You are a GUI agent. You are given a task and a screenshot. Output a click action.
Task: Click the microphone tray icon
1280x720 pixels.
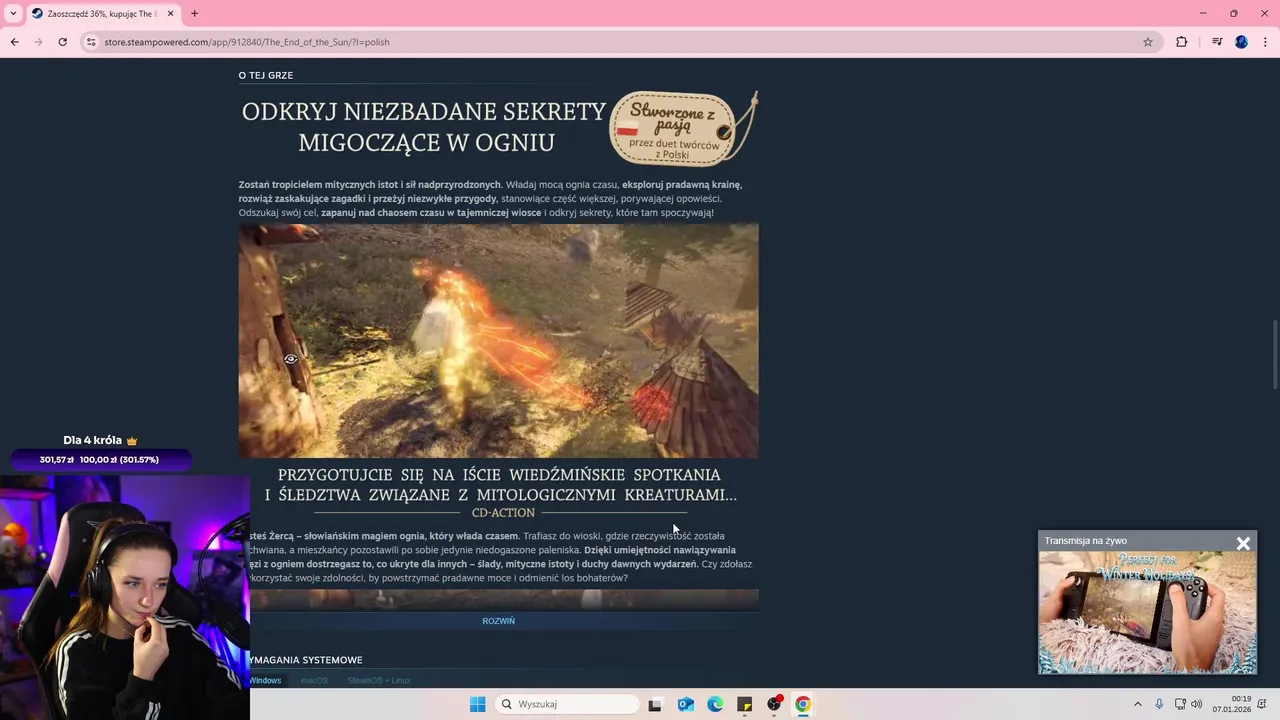pos(1159,704)
